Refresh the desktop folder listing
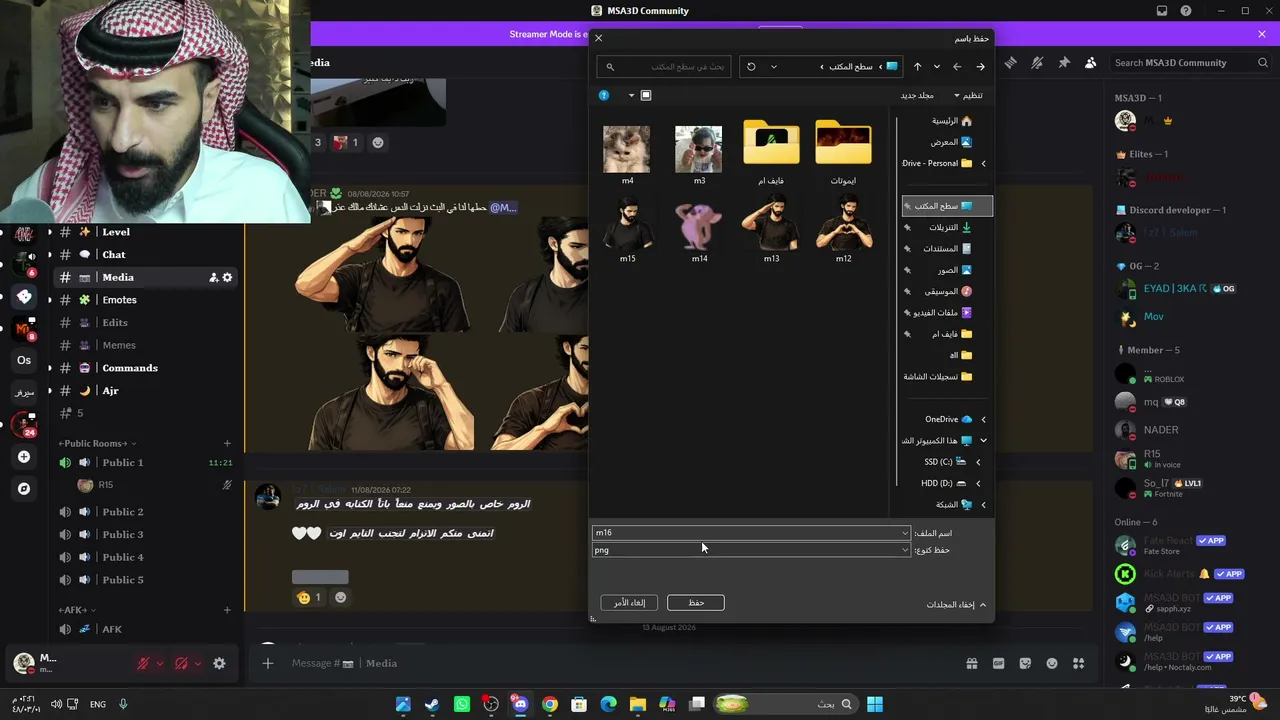 [x=751, y=67]
